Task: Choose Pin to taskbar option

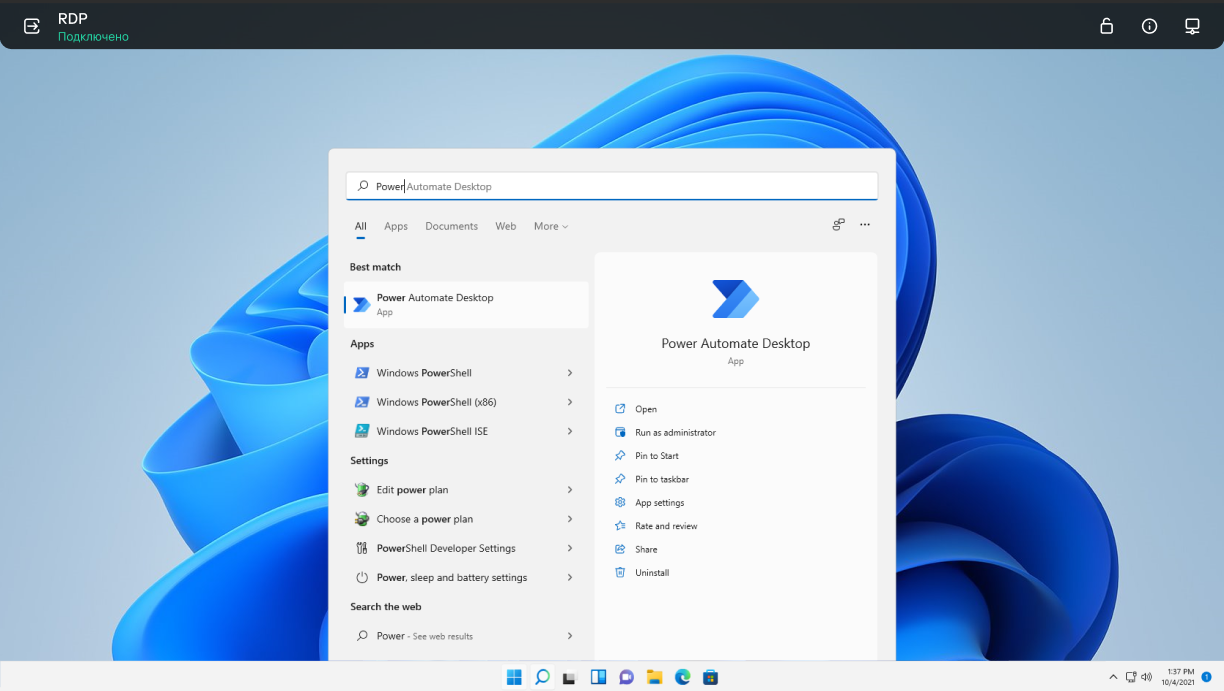Action: [661, 480]
